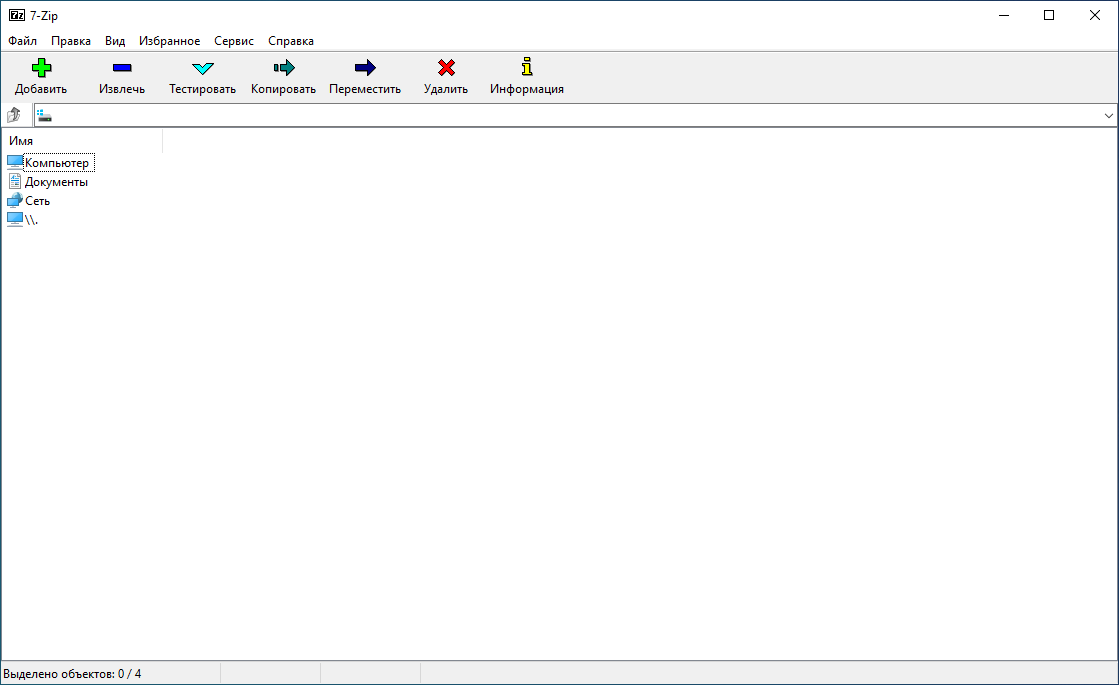
Task: Click the Добавить (Add) toolbar icon
Action: (40, 68)
